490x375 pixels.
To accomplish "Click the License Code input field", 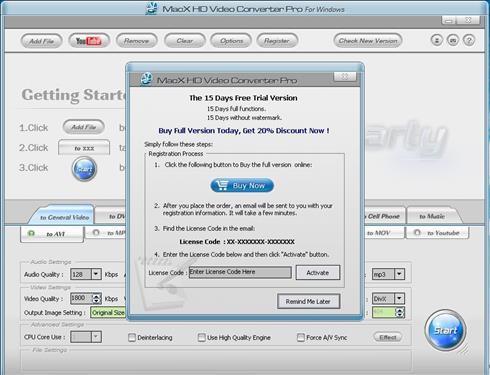I will (240, 272).
